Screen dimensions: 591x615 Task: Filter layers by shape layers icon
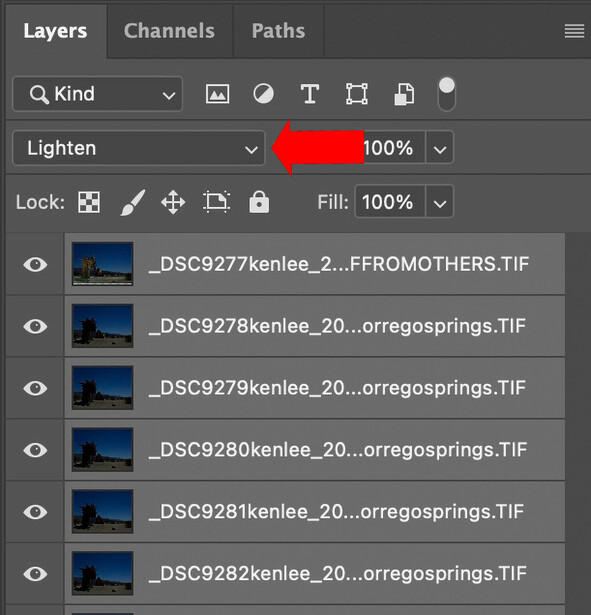coord(357,94)
